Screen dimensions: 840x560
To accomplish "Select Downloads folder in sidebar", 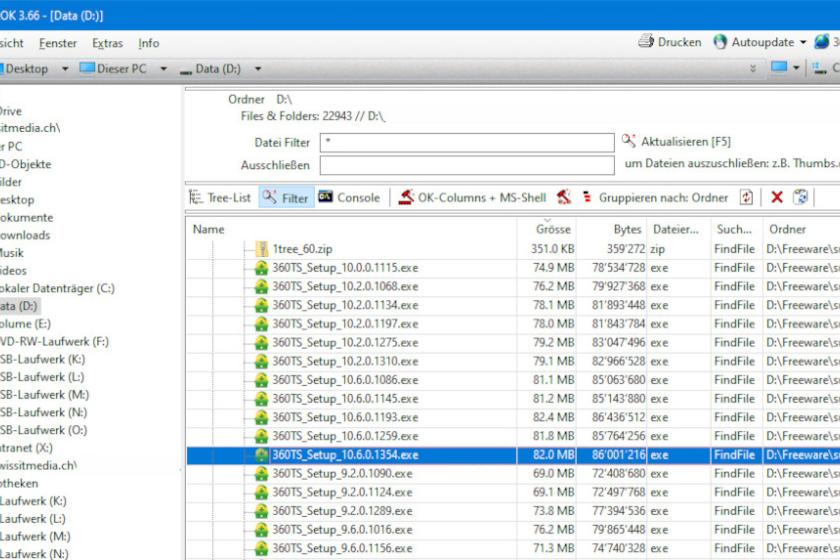I will (25, 235).
